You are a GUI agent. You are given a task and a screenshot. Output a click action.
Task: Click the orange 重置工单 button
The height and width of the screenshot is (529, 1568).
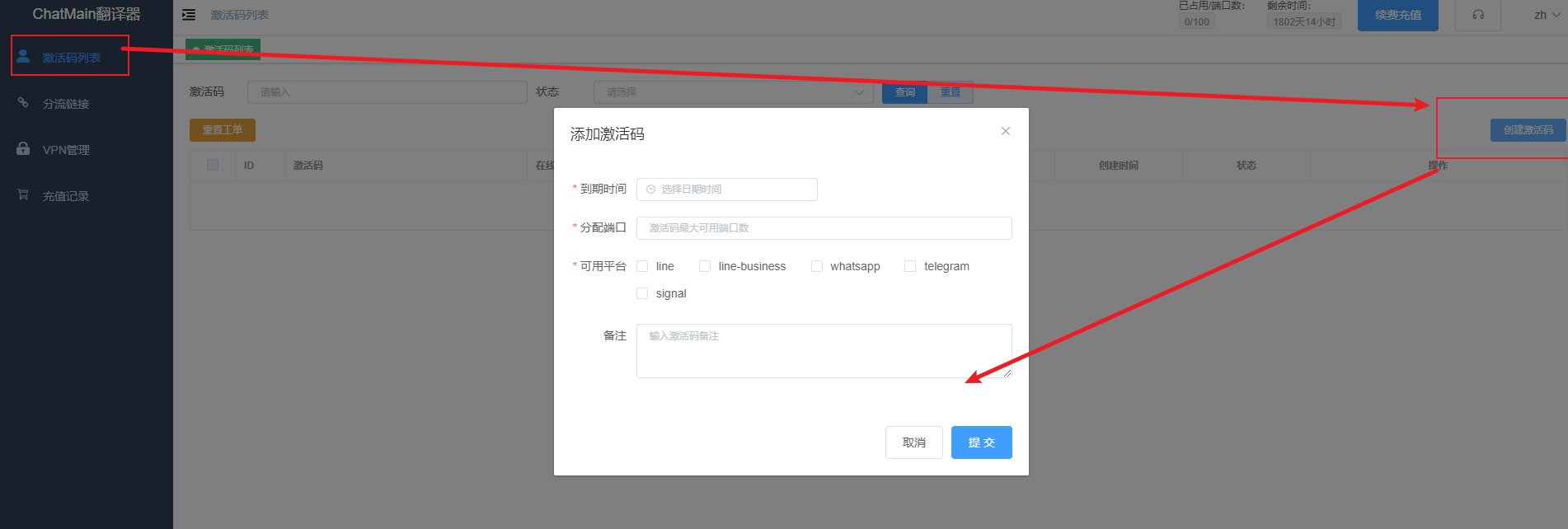[223, 130]
